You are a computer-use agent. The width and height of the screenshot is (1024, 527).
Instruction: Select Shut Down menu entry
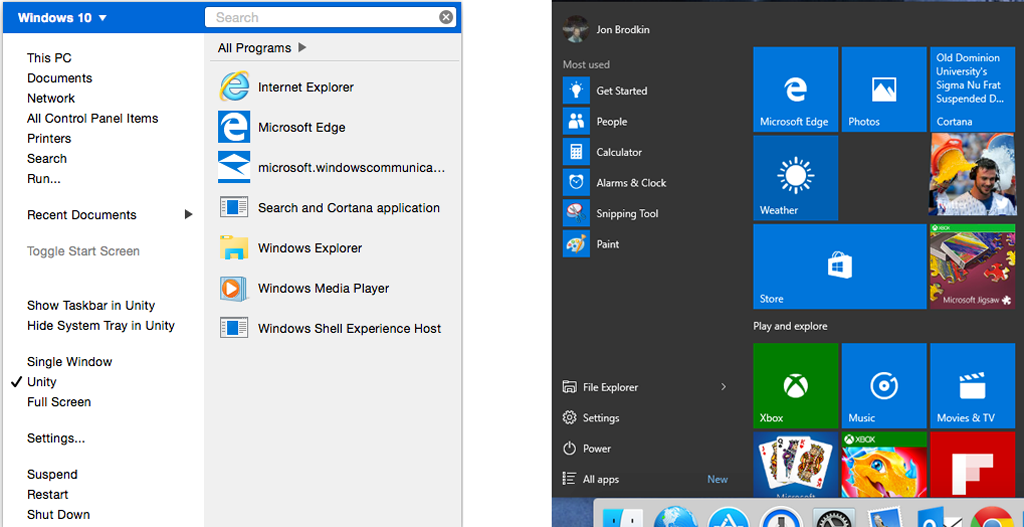(x=58, y=515)
